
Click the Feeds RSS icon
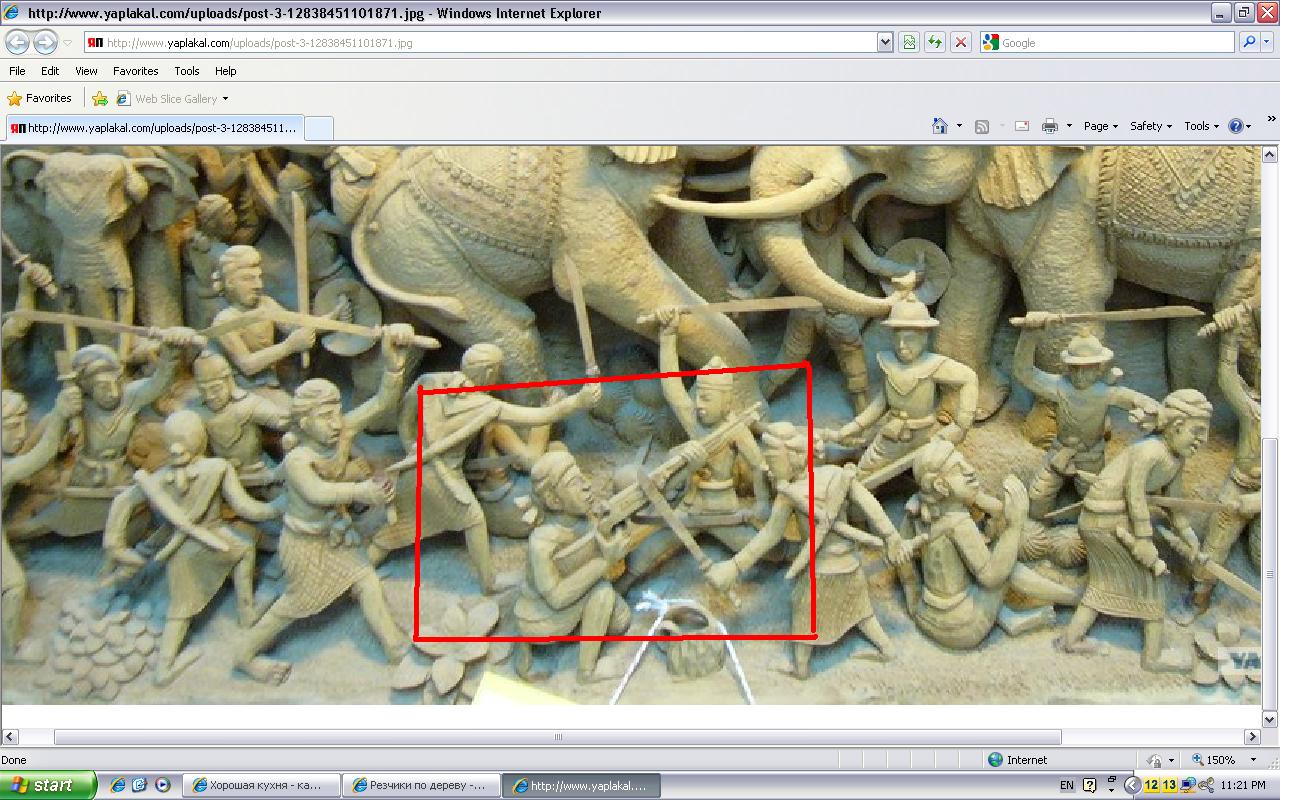point(982,126)
